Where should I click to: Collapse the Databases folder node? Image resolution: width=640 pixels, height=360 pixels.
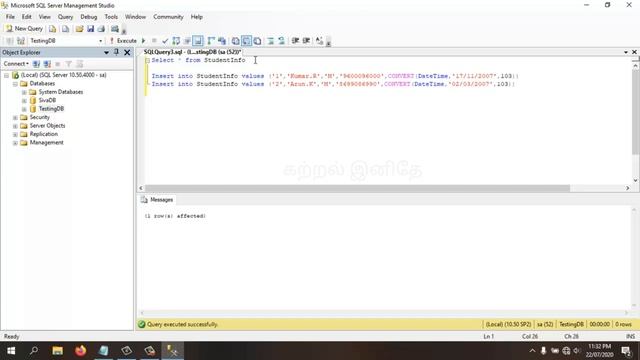pyautogui.click(x=15, y=84)
